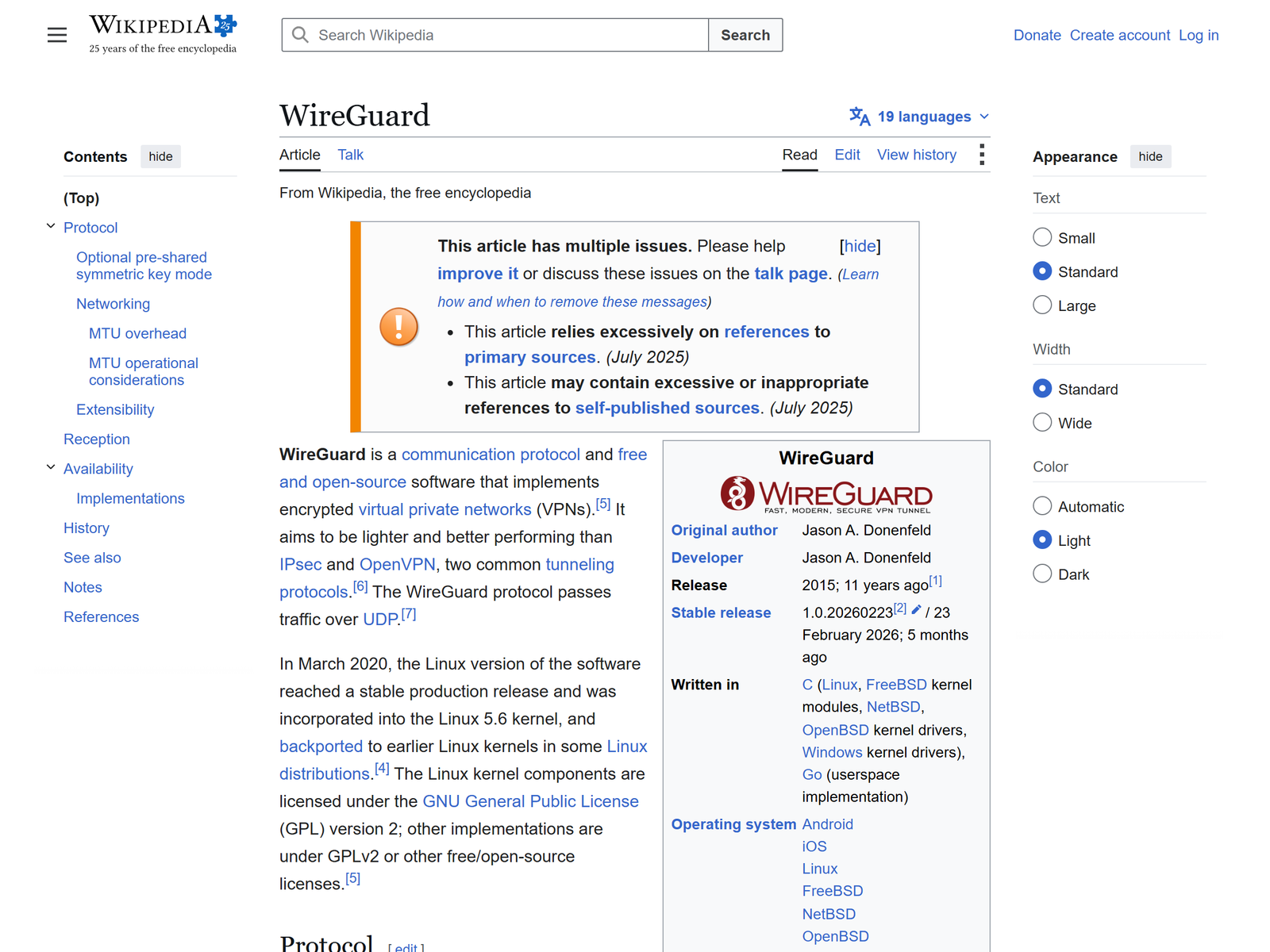This screenshot has height=952, width=1270.
Task: Hide the article issues notice
Action: click(x=860, y=246)
